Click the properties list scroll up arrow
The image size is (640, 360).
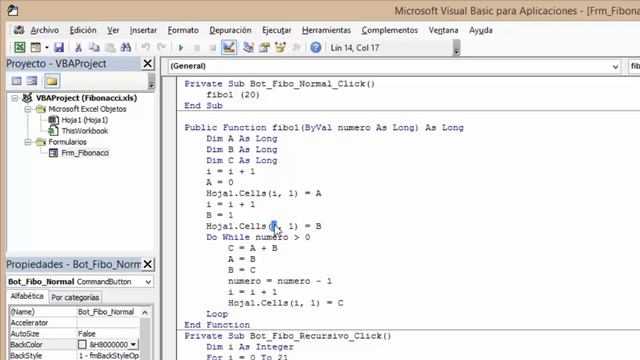[145, 312]
